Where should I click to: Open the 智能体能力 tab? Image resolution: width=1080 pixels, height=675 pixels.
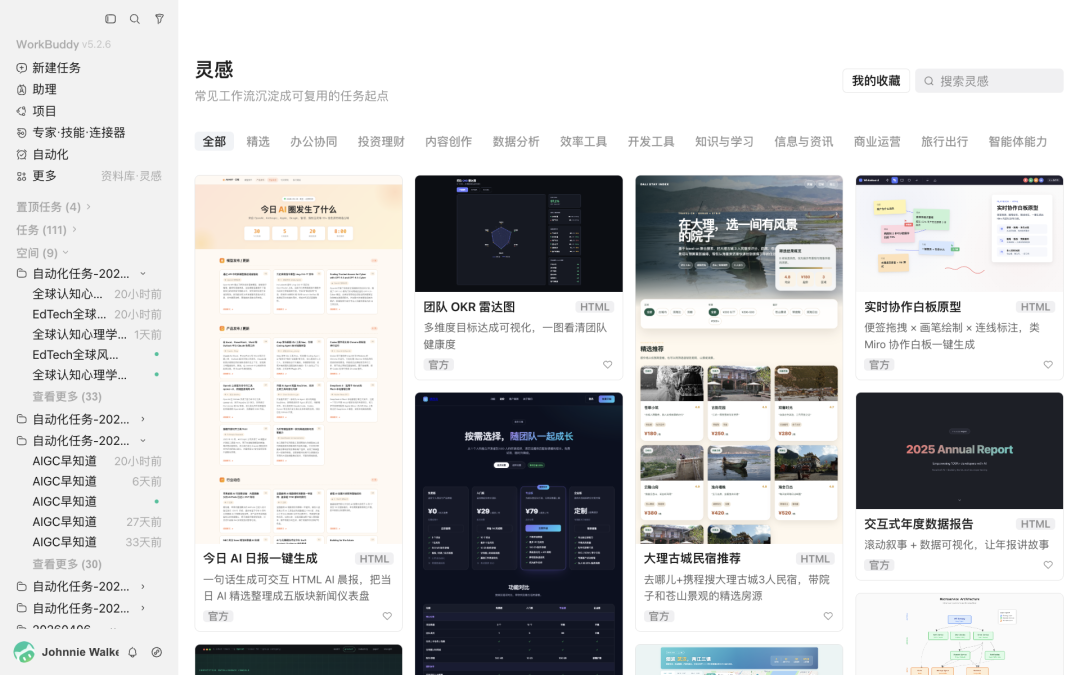click(1017, 141)
